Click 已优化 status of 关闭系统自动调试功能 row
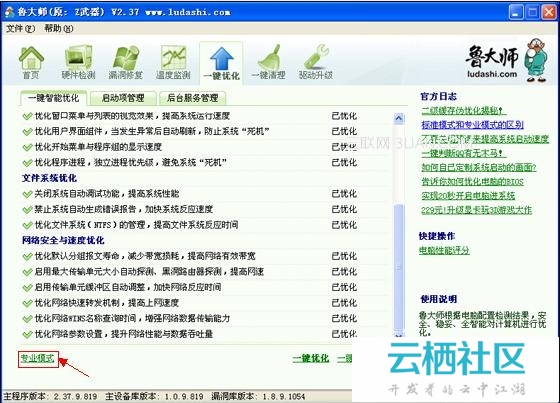The image size is (560, 403). [x=344, y=194]
